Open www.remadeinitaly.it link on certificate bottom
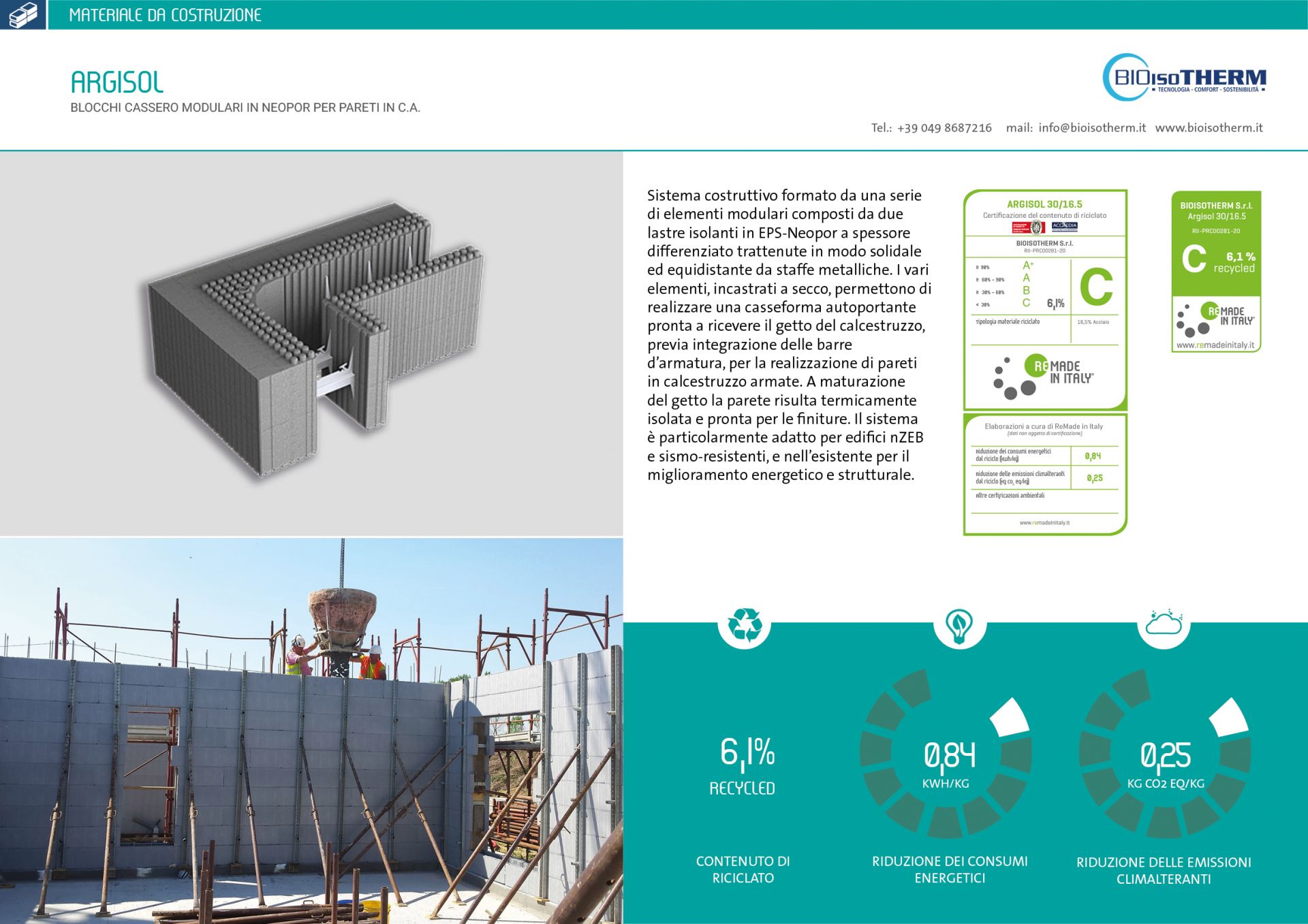This screenshot has height=924, width=1308. [1044, 523]
